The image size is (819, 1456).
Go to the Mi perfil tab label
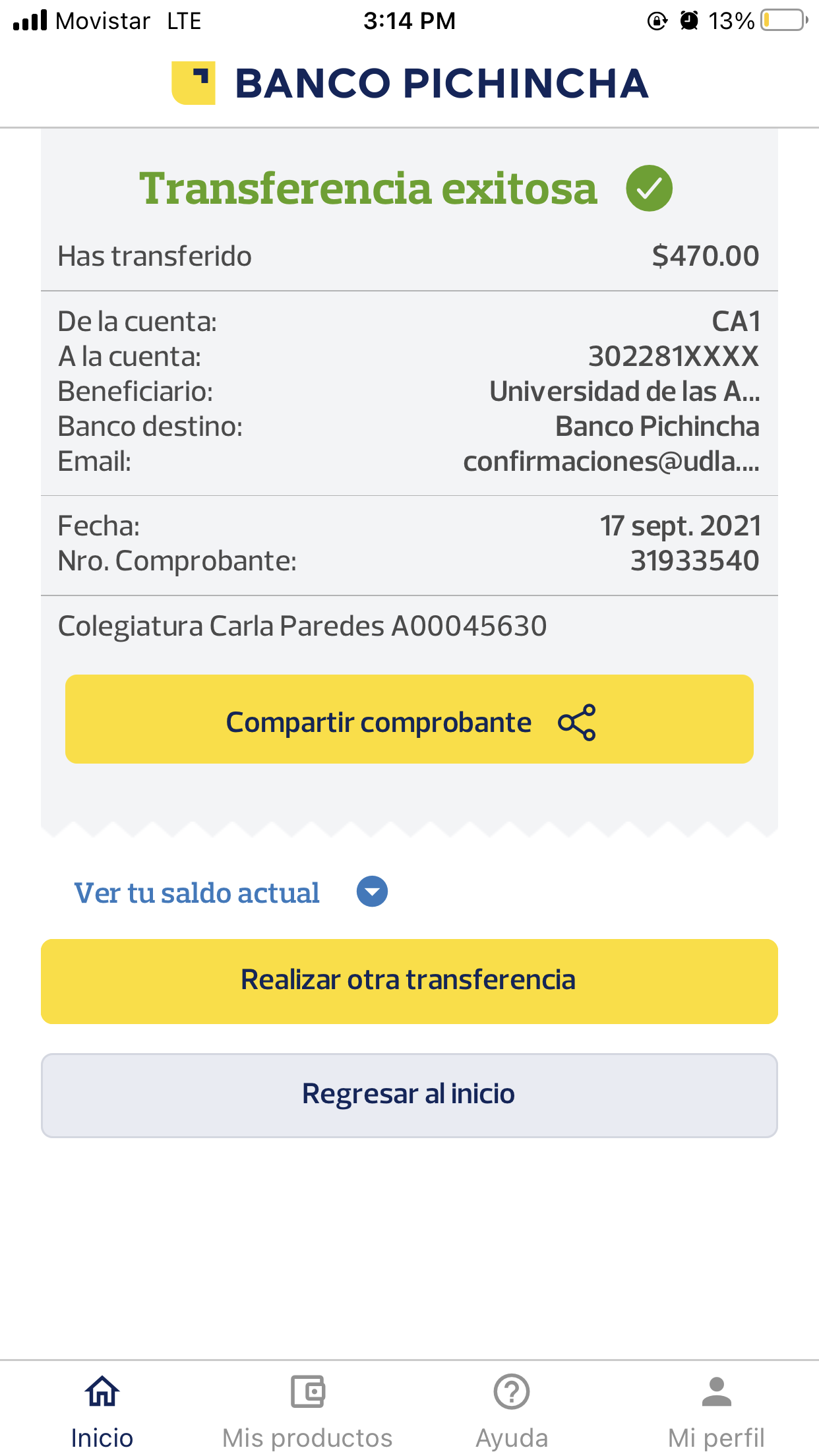pos(716,1438)
